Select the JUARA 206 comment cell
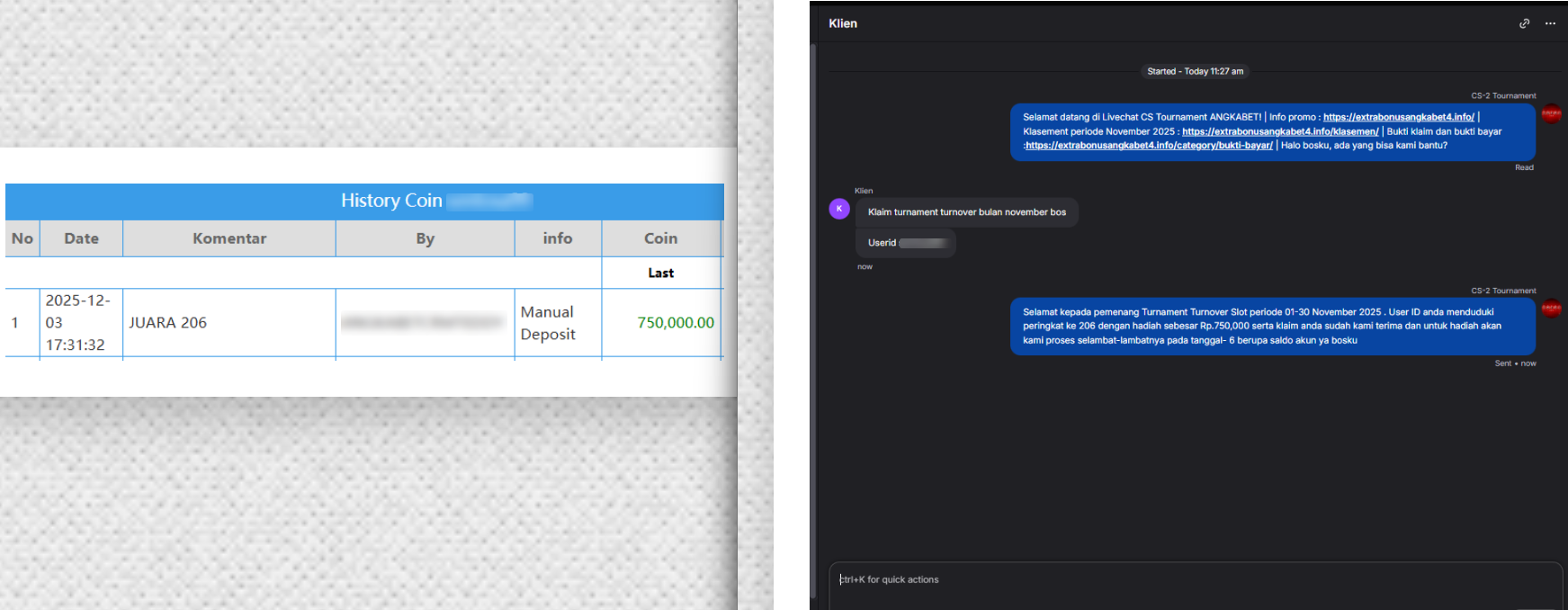The height and width of the screenshot is (610, 1568). 168,322
